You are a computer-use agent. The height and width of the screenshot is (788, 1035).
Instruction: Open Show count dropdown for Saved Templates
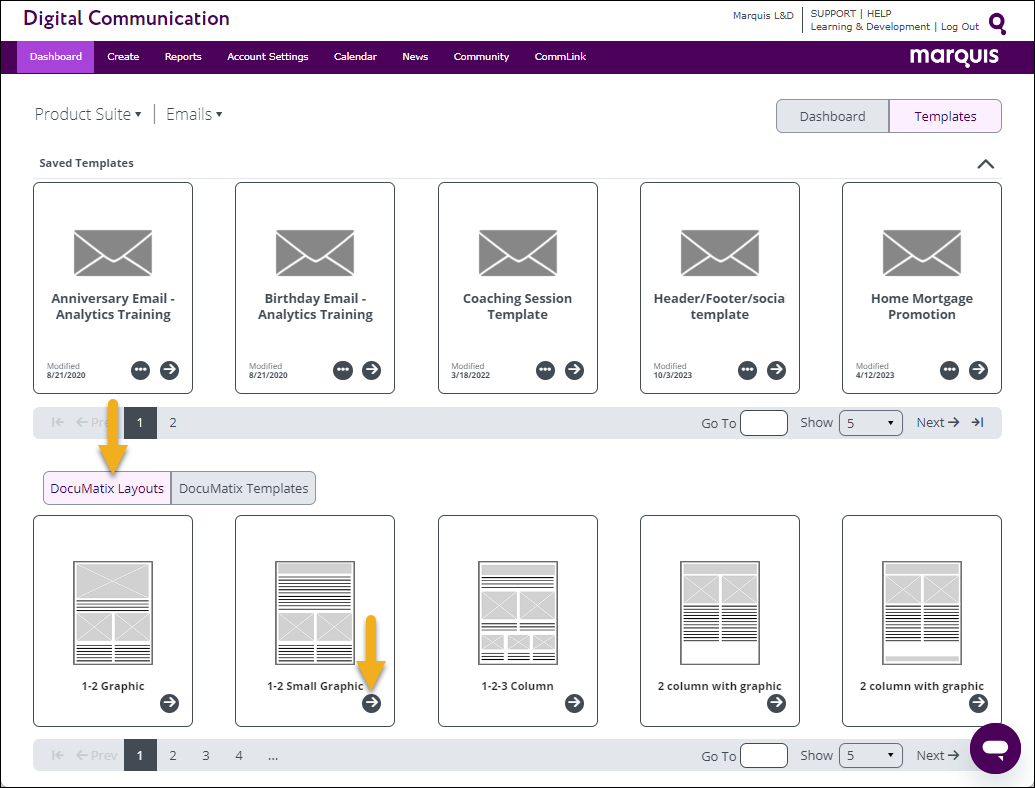[871, 423]
